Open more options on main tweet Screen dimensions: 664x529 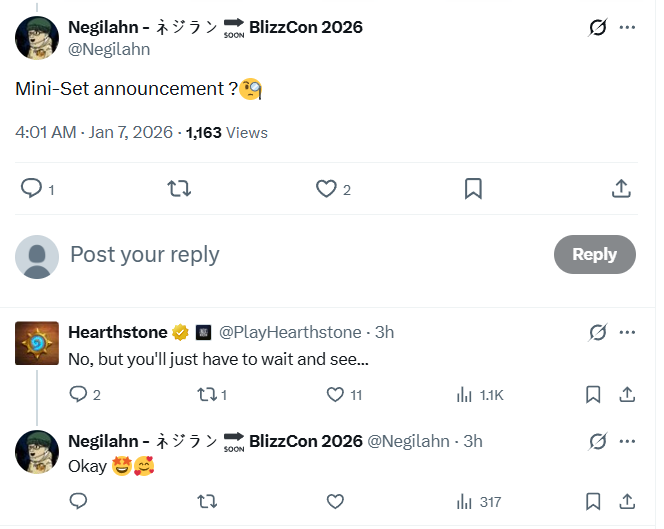pos(627,28)
